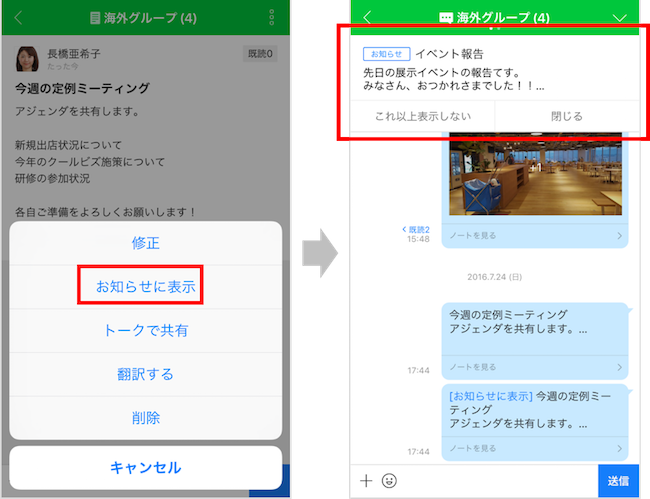
Task: Tap 閉じる to dismiss the announcement
Action: click(566, 116)
